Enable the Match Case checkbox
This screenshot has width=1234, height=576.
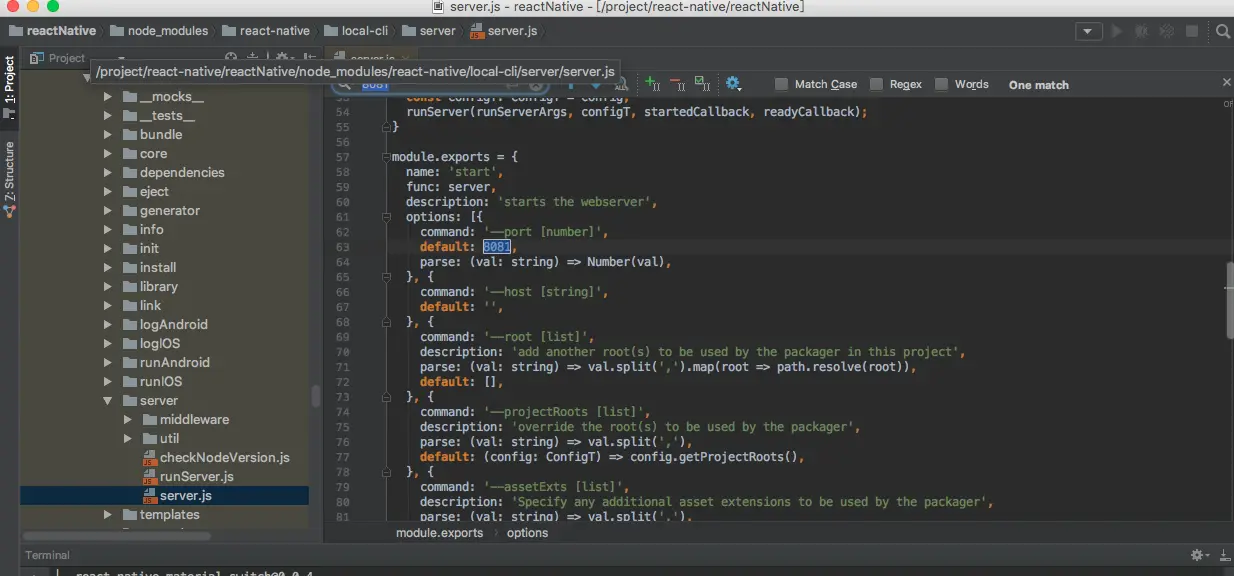(x=782, y=85)
